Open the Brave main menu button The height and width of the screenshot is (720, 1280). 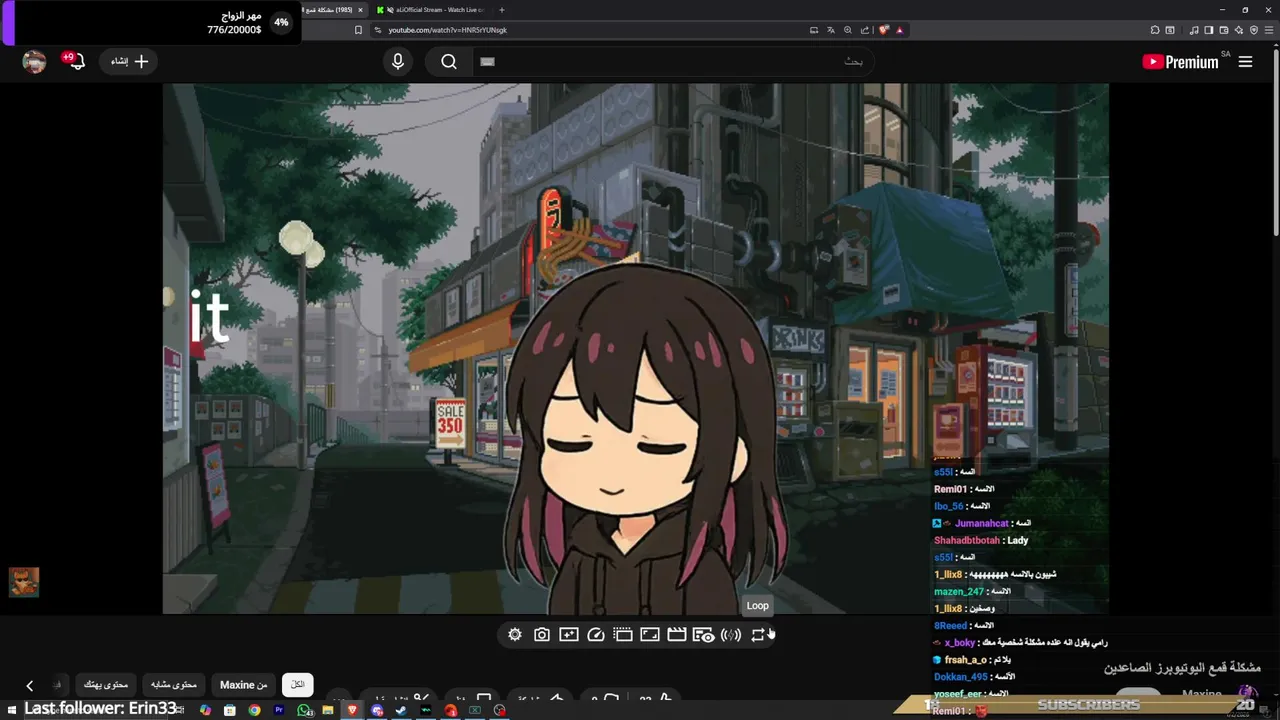pos(1269,30)
